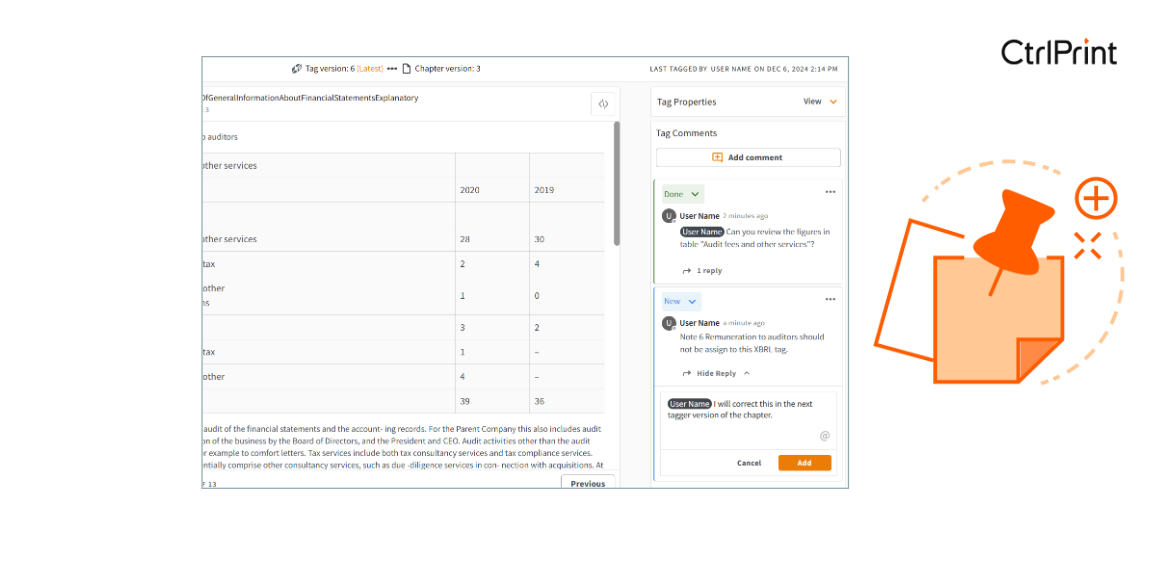The height and width of the screenshot is (566, 1156).
Task: Go to Previous page
Action: click(x=587, y=483)
